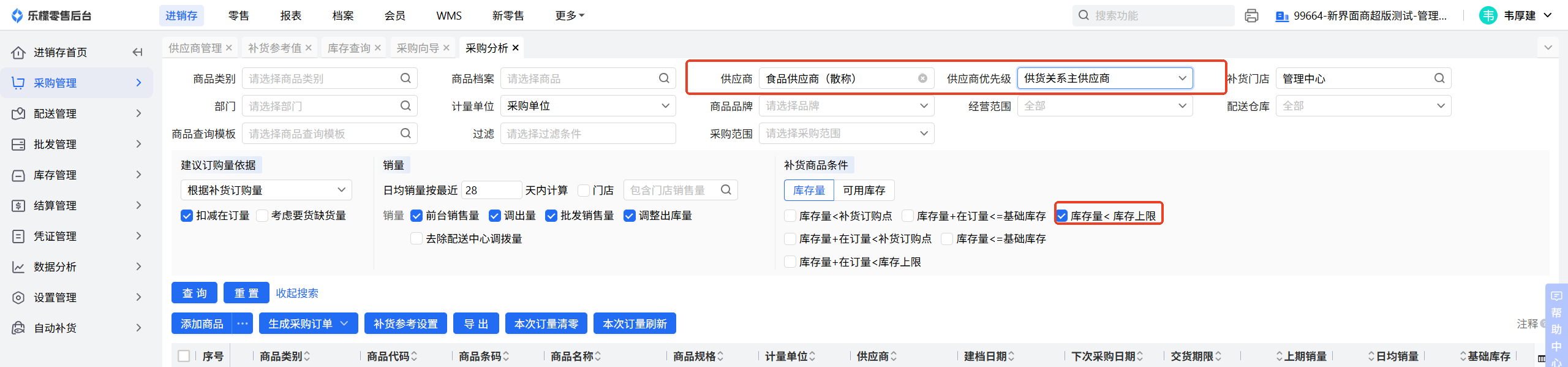Click the 导出 button
Image resolution: width=1568 pixels, height=367 pixels.
coord(476,323)
